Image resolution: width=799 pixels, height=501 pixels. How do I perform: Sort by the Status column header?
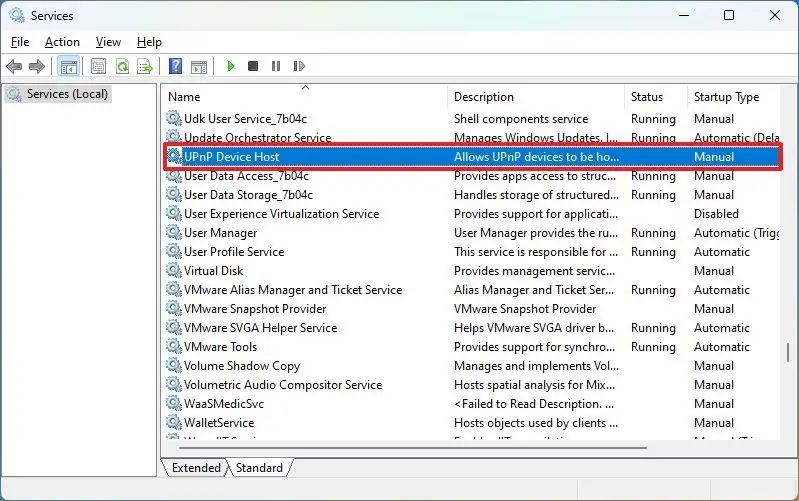(x=656, y=97)
